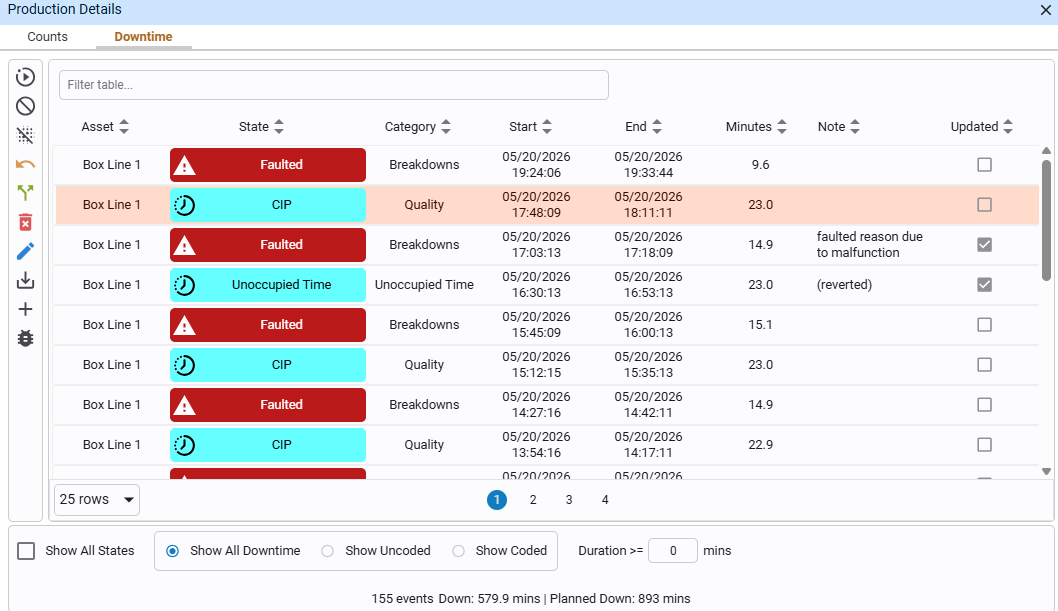The width and height of the screenshot is (1058, 611).
Task: Open the 25 rows dropdown
Action: (96, 500)
